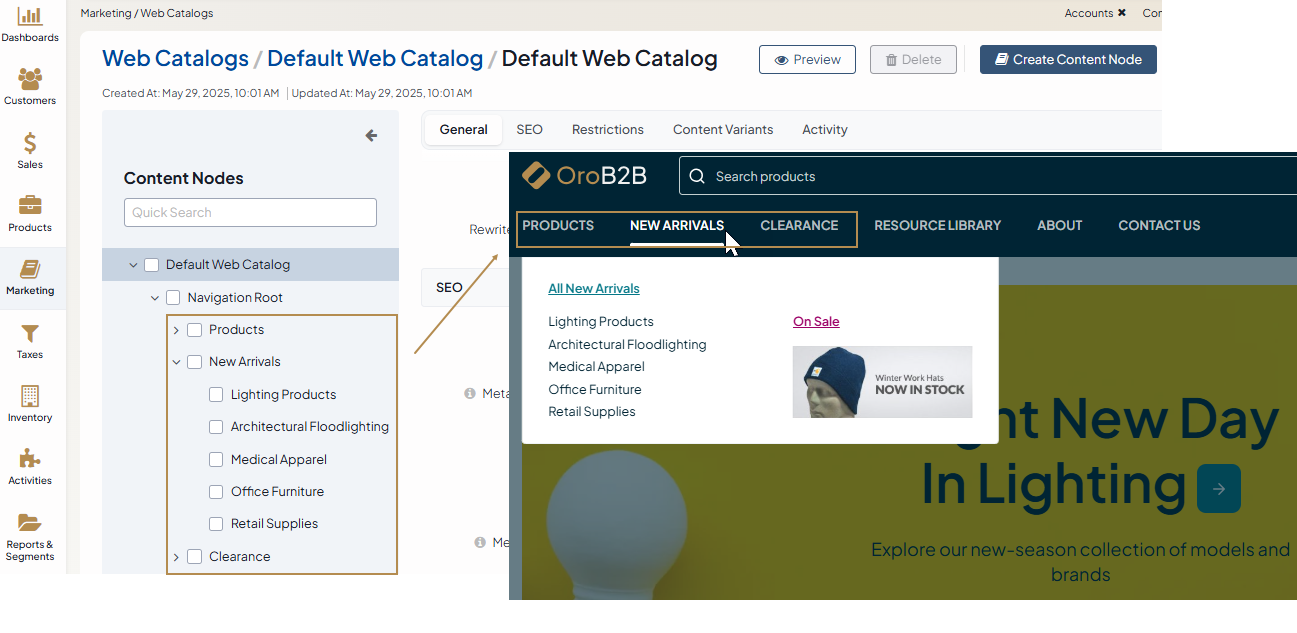Viewport: 1297px width, 633px height.
Task: Click the All New Arrivals link
Action: [x=594, y=289]
